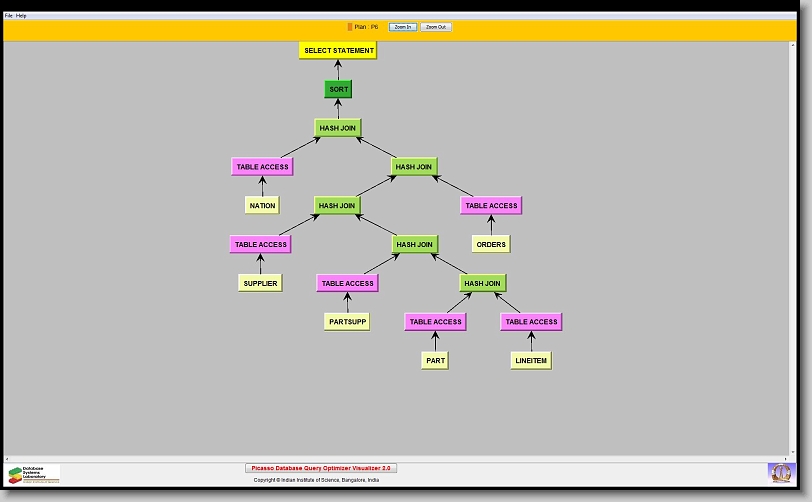The image size is (812, 502).
Task: Click the Database Systems Laboratory logo
Action: click(x=33, y=474)
